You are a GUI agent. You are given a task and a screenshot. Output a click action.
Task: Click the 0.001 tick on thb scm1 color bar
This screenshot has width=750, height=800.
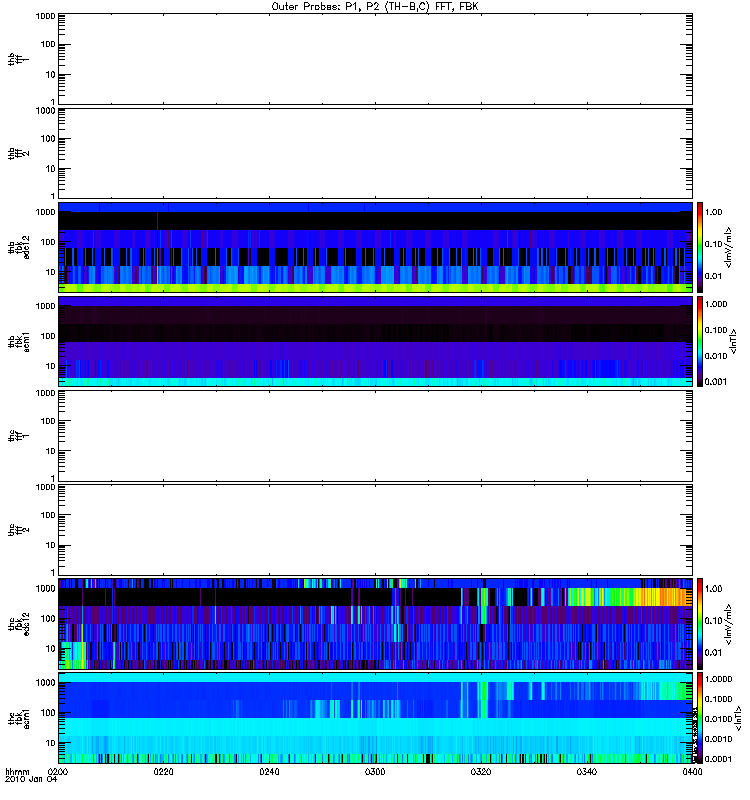716,382
